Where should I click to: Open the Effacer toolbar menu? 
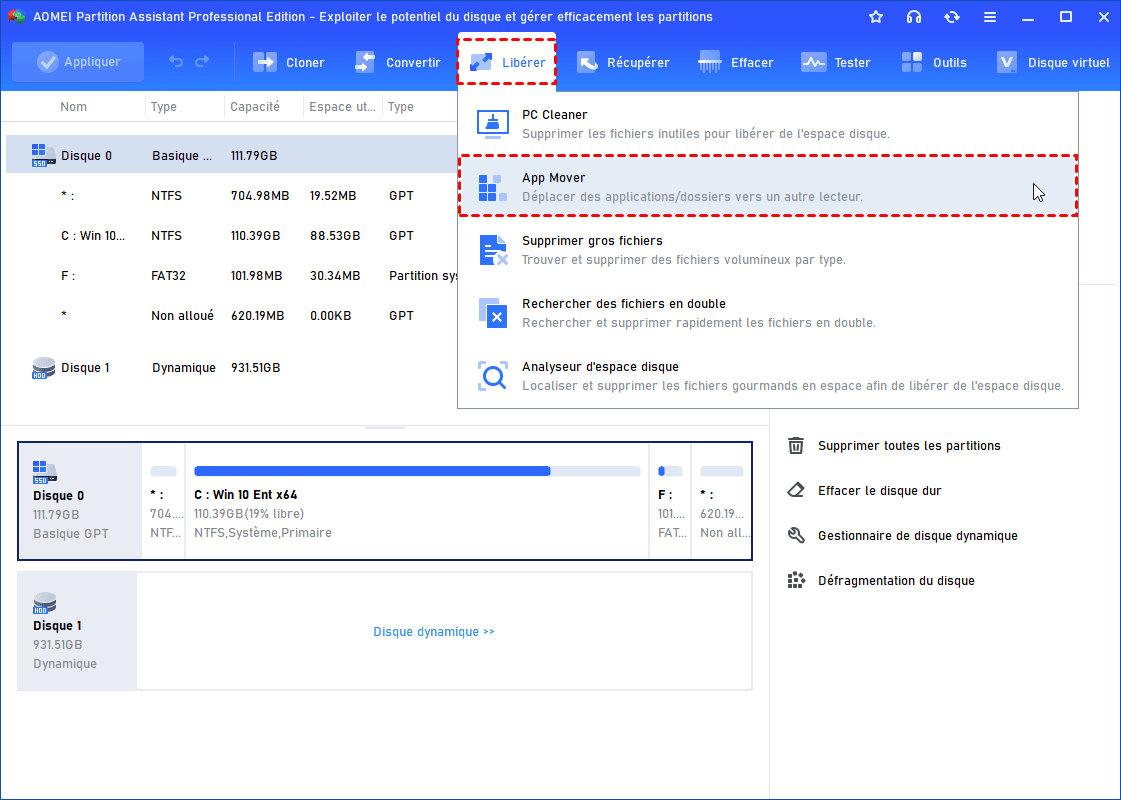click(x=736, y=62)
